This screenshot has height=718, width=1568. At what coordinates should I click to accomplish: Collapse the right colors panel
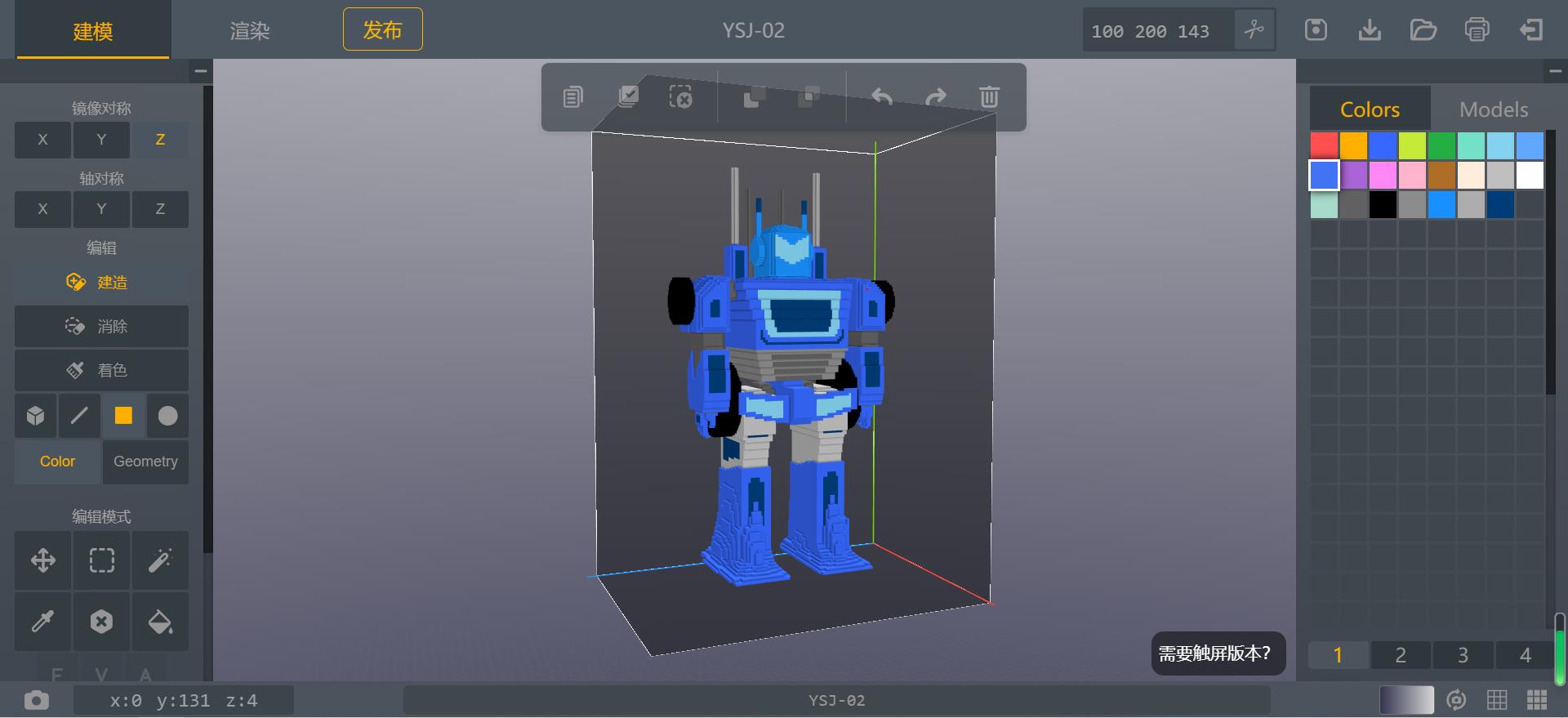tap(1555, 71)
